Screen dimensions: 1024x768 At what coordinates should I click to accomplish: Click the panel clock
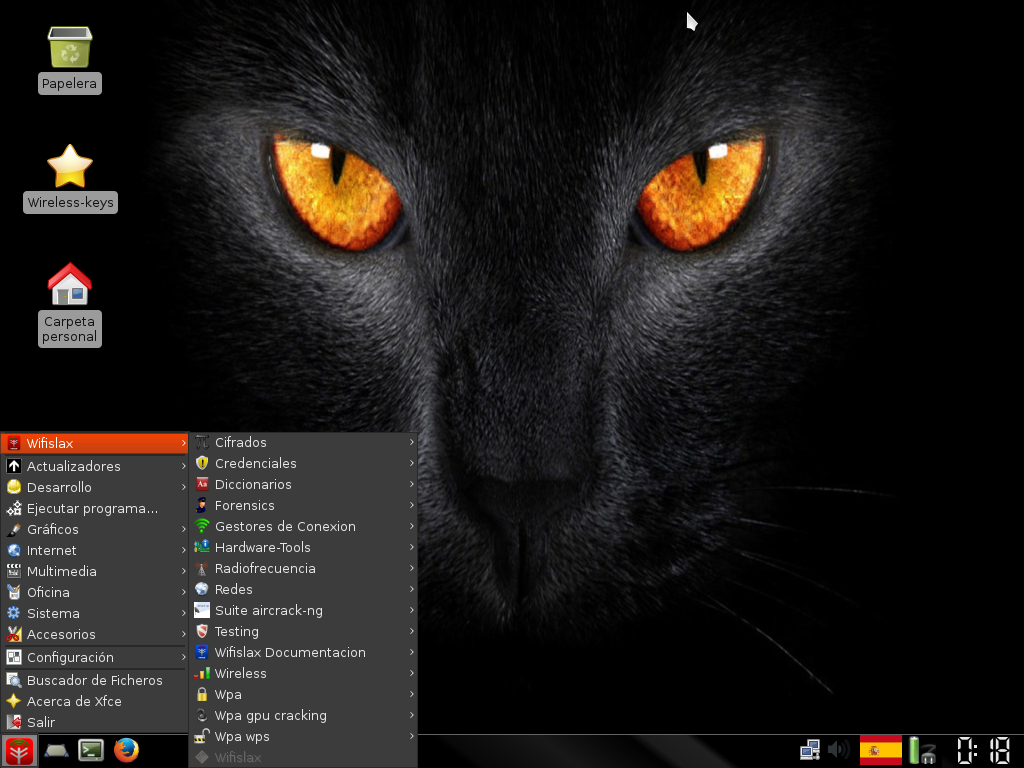coord(984,750)
